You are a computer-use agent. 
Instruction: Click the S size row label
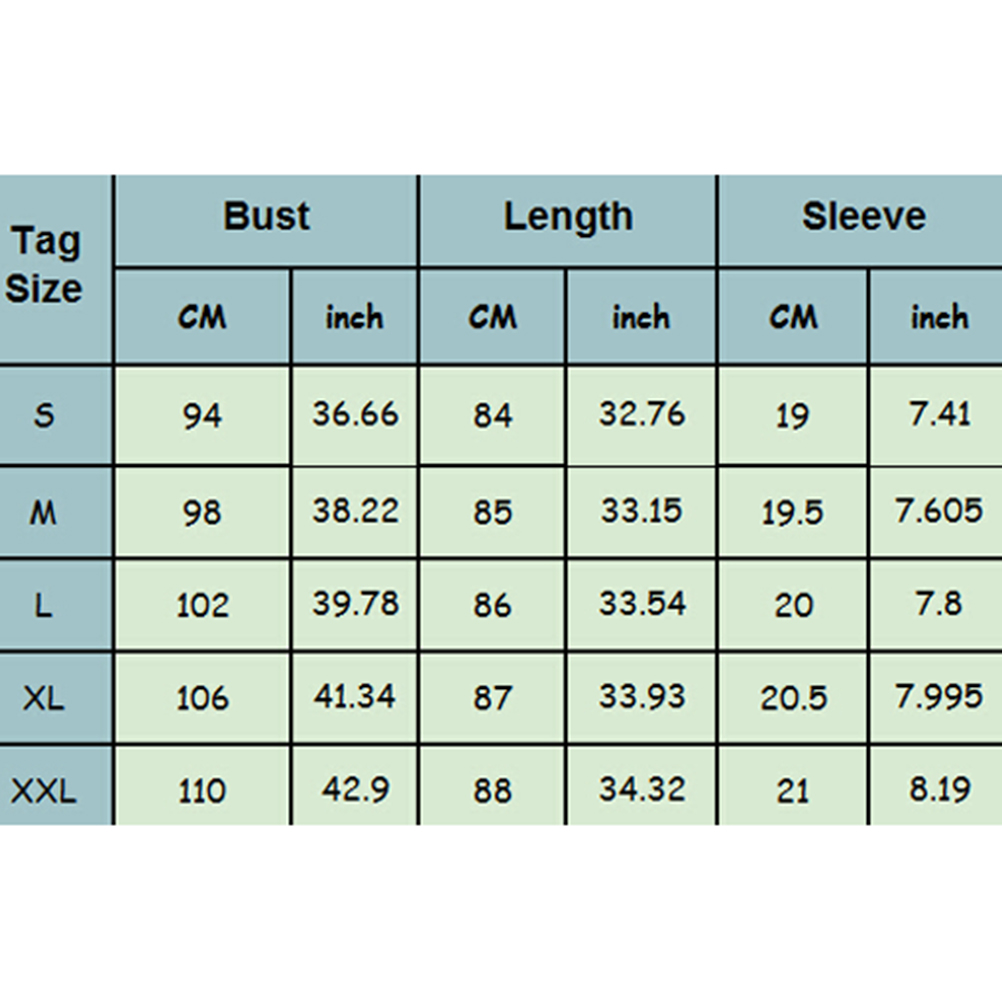(x=44, y=415)
